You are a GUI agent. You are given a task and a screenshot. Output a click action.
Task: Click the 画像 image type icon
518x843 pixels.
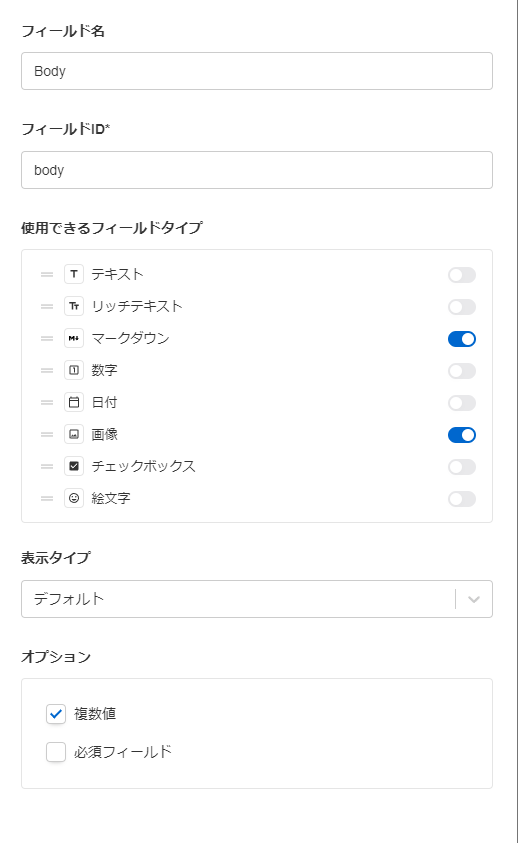point(74,434)
